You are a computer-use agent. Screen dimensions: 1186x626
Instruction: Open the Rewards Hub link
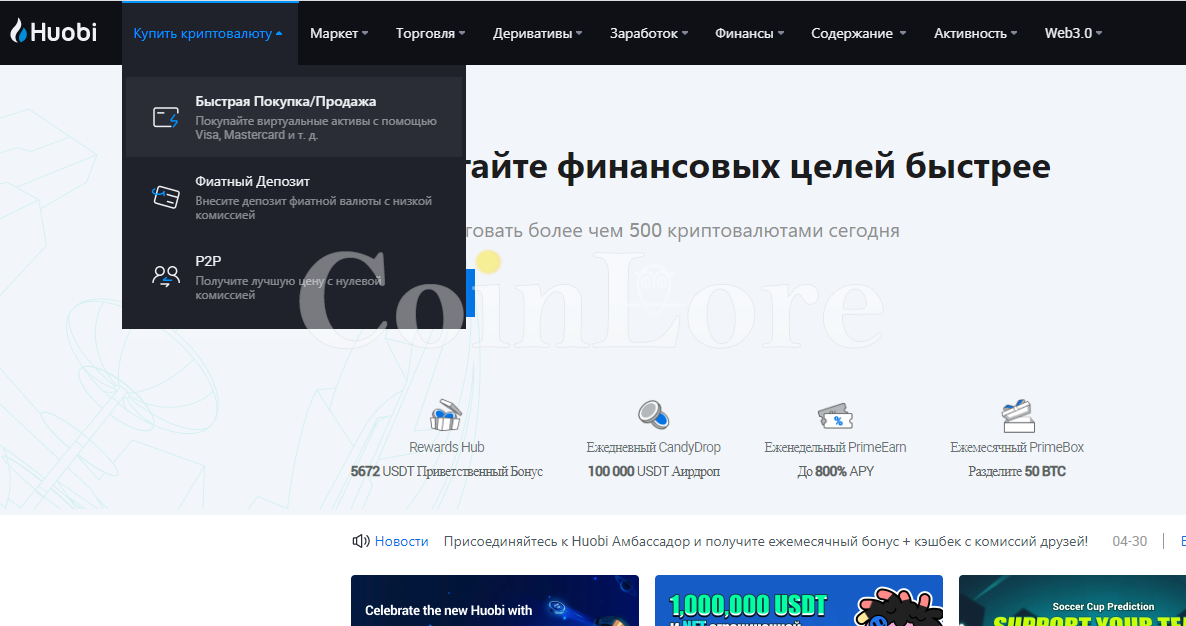[x=446, y=448]
